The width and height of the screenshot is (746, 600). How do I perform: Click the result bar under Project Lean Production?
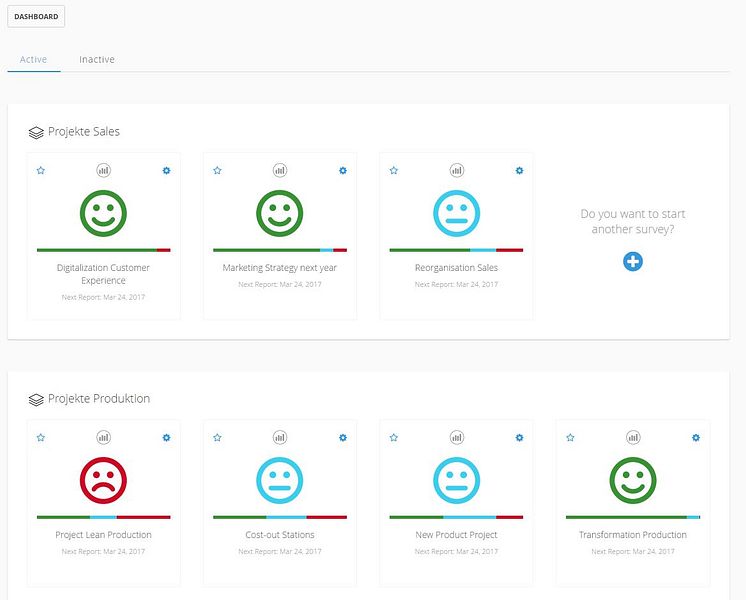tap(104, 517)
